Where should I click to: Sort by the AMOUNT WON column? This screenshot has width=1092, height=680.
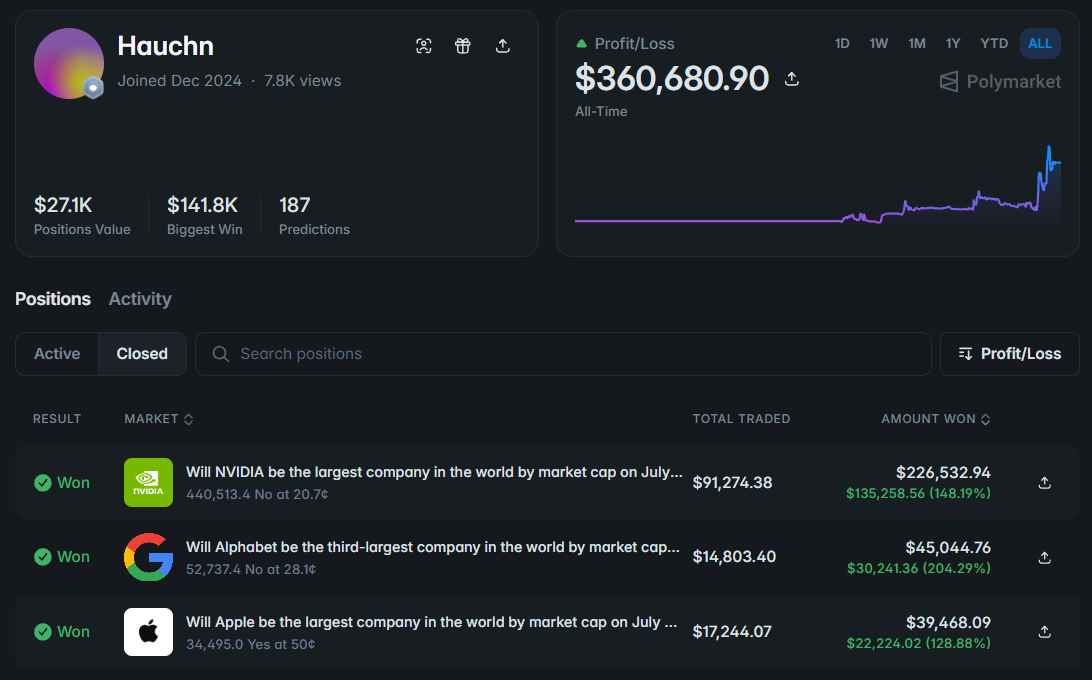[x=935, y=419]
